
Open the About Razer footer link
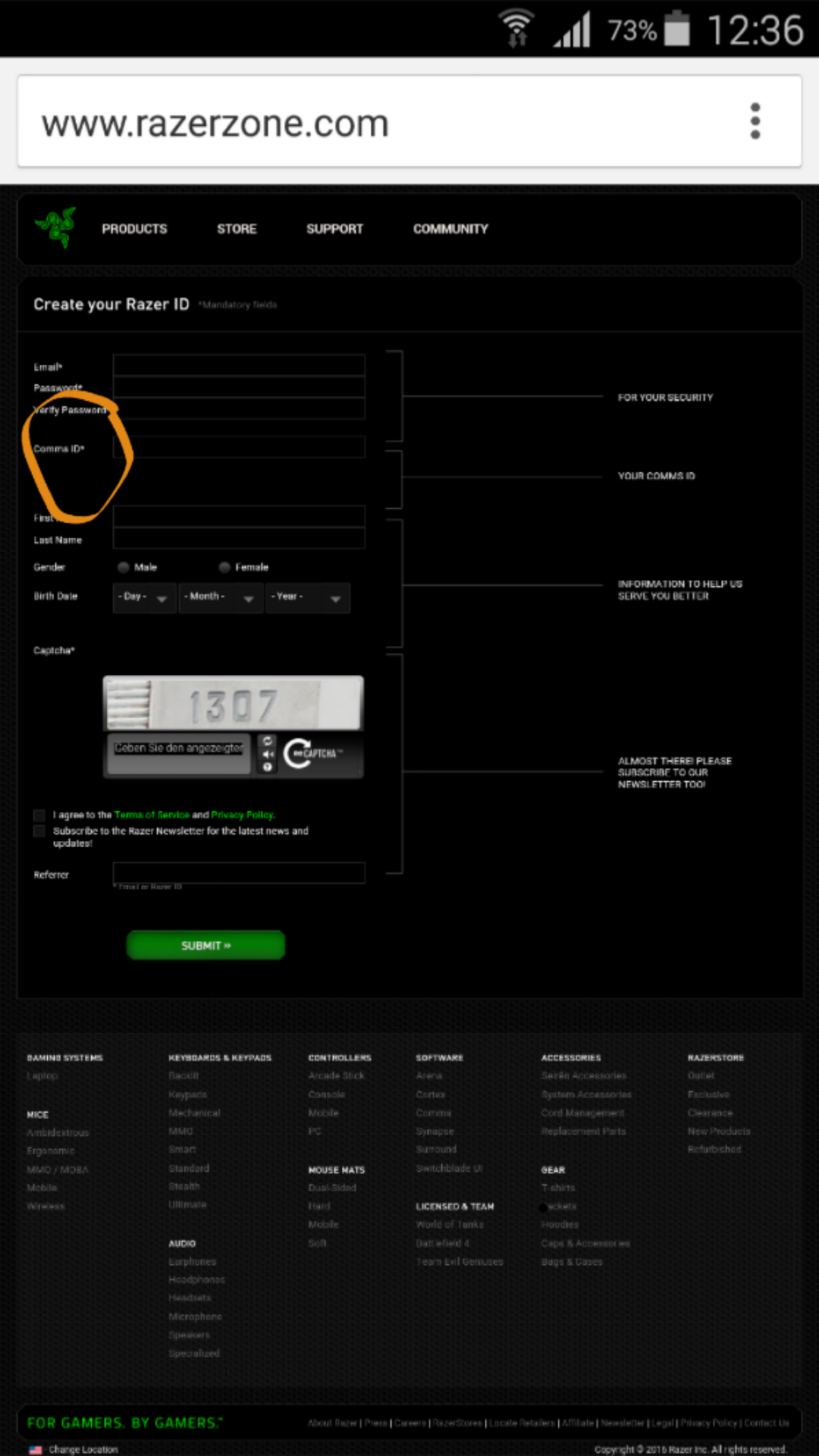click(332, 1423)
